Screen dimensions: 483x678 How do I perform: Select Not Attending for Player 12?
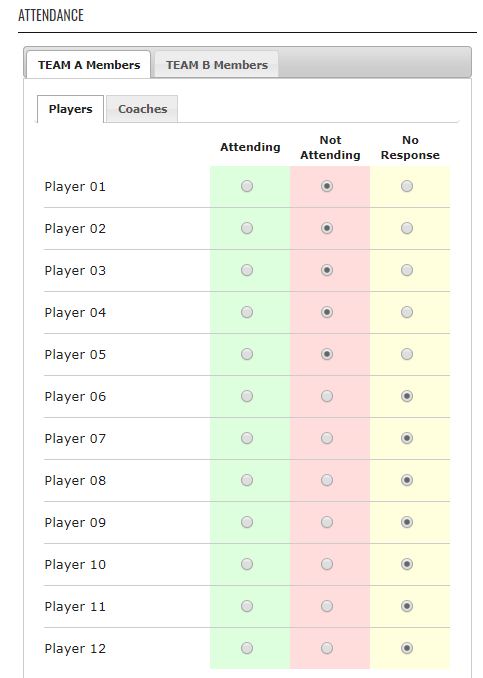(x=327, y=648)
